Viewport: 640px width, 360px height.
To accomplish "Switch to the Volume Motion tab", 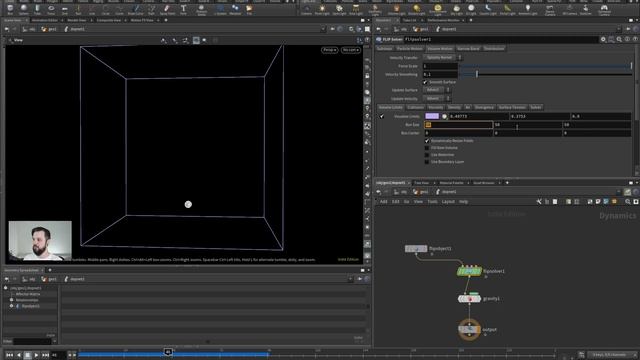I will [440, 49].
